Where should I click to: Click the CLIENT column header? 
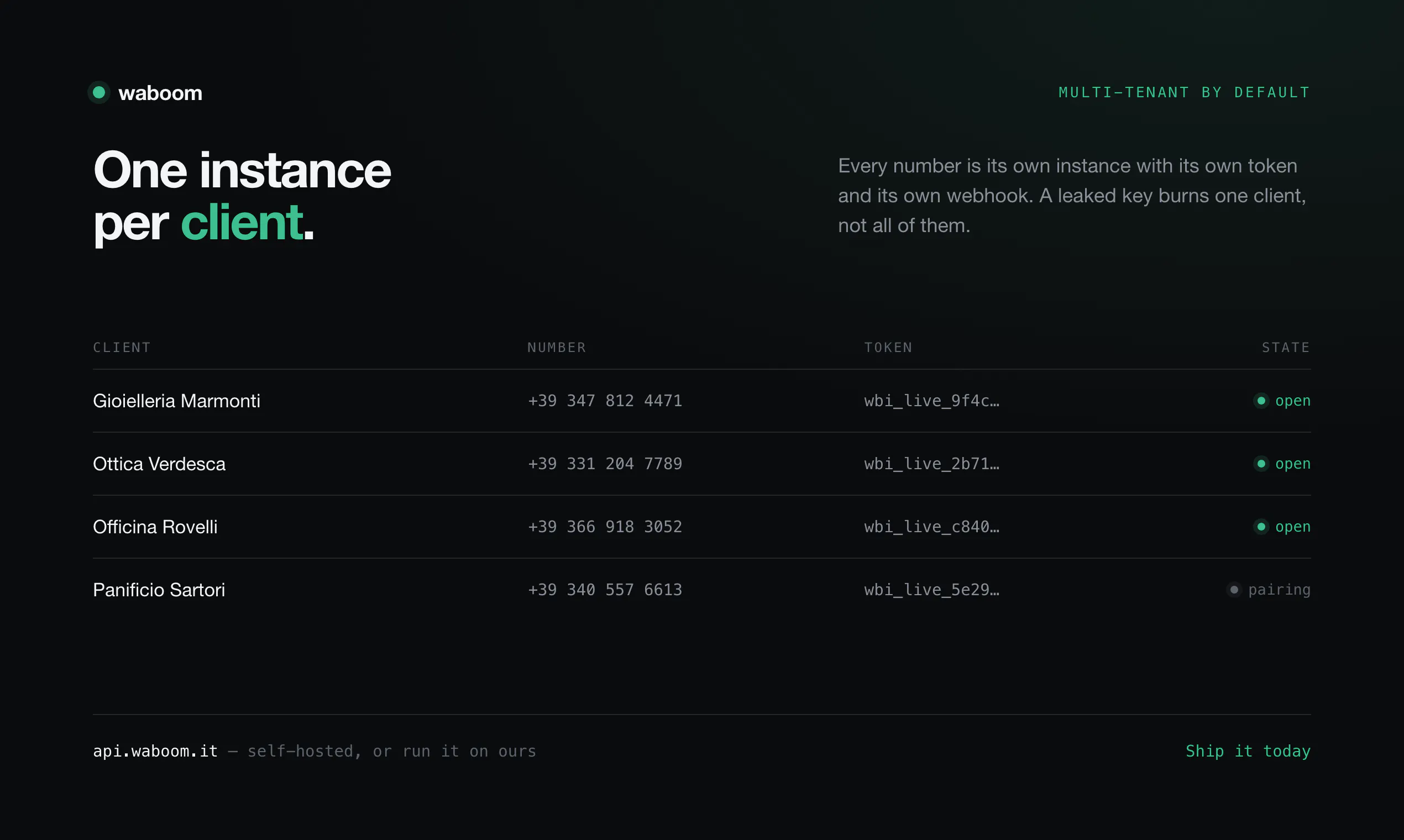click(122, 347)
